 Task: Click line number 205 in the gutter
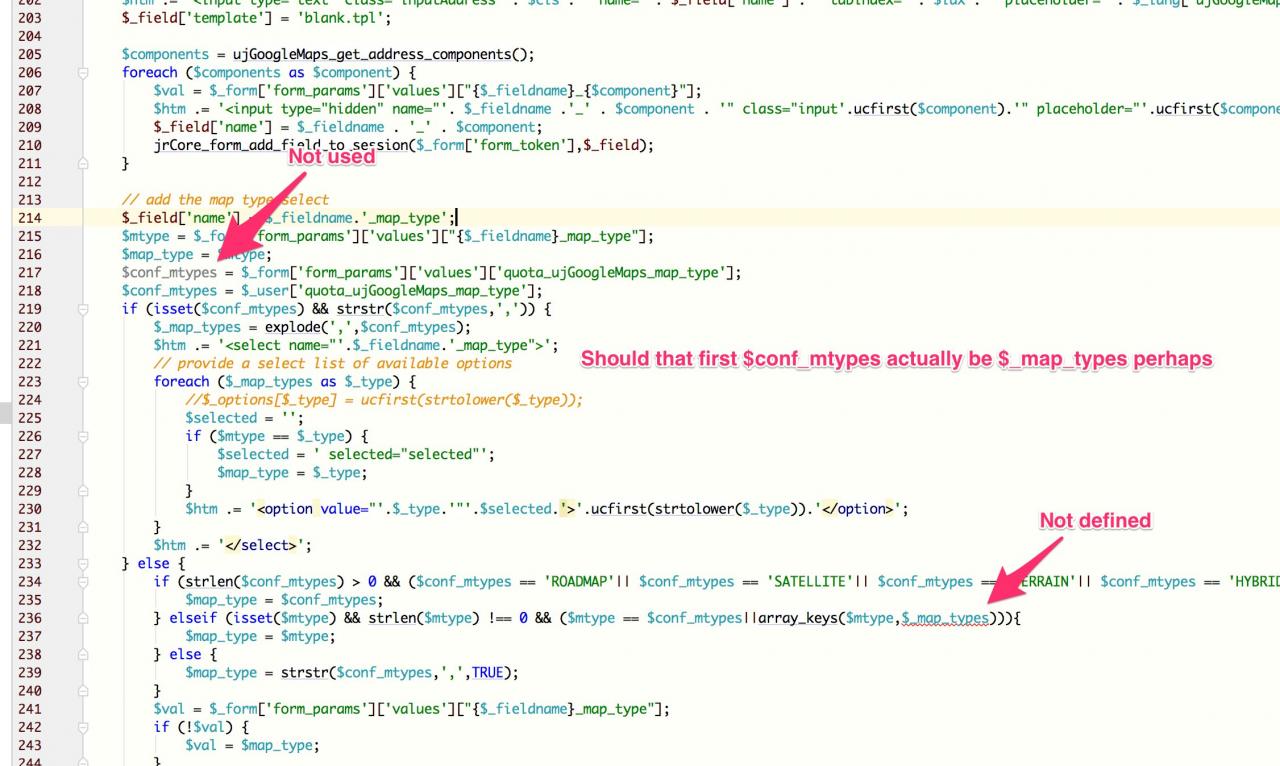(29, 54)
